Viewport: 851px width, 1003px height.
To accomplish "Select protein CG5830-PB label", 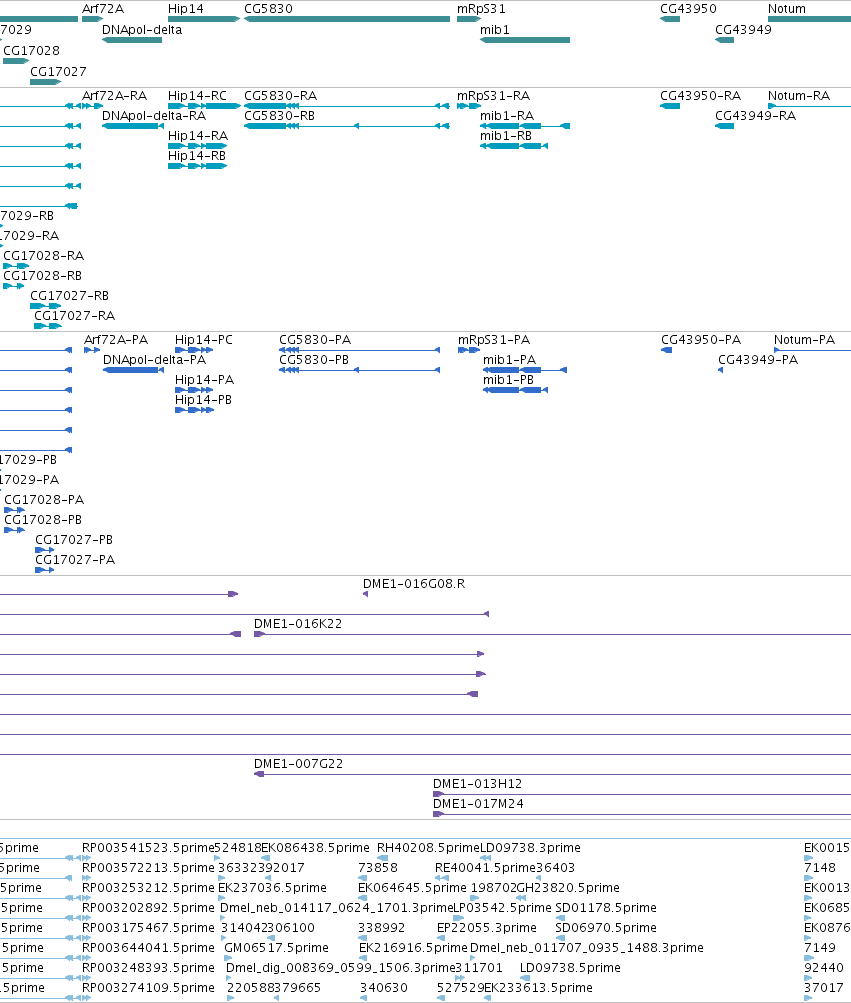I will coord(314,359).
